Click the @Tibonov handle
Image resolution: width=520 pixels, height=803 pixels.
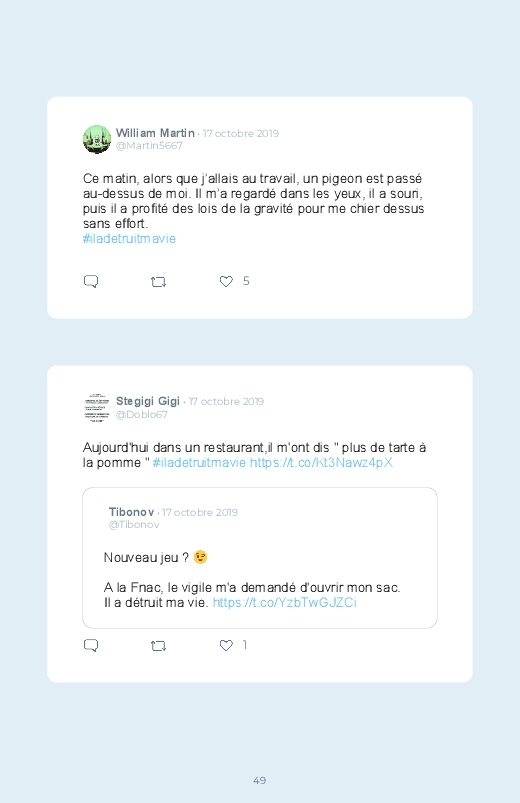coord(134,524)
